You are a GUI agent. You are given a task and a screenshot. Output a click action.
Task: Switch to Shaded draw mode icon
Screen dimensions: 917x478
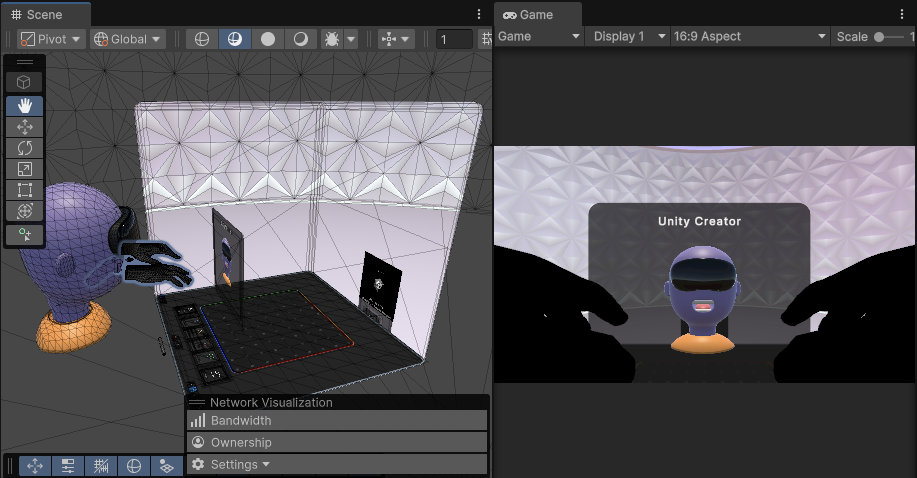[301, 39]
